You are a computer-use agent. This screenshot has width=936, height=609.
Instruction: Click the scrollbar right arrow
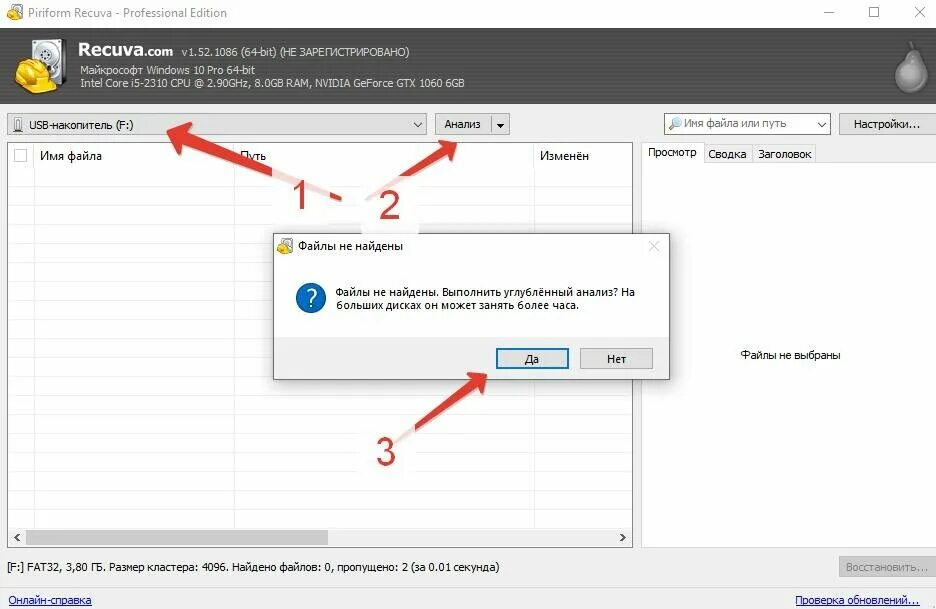(x=623, y=537)
